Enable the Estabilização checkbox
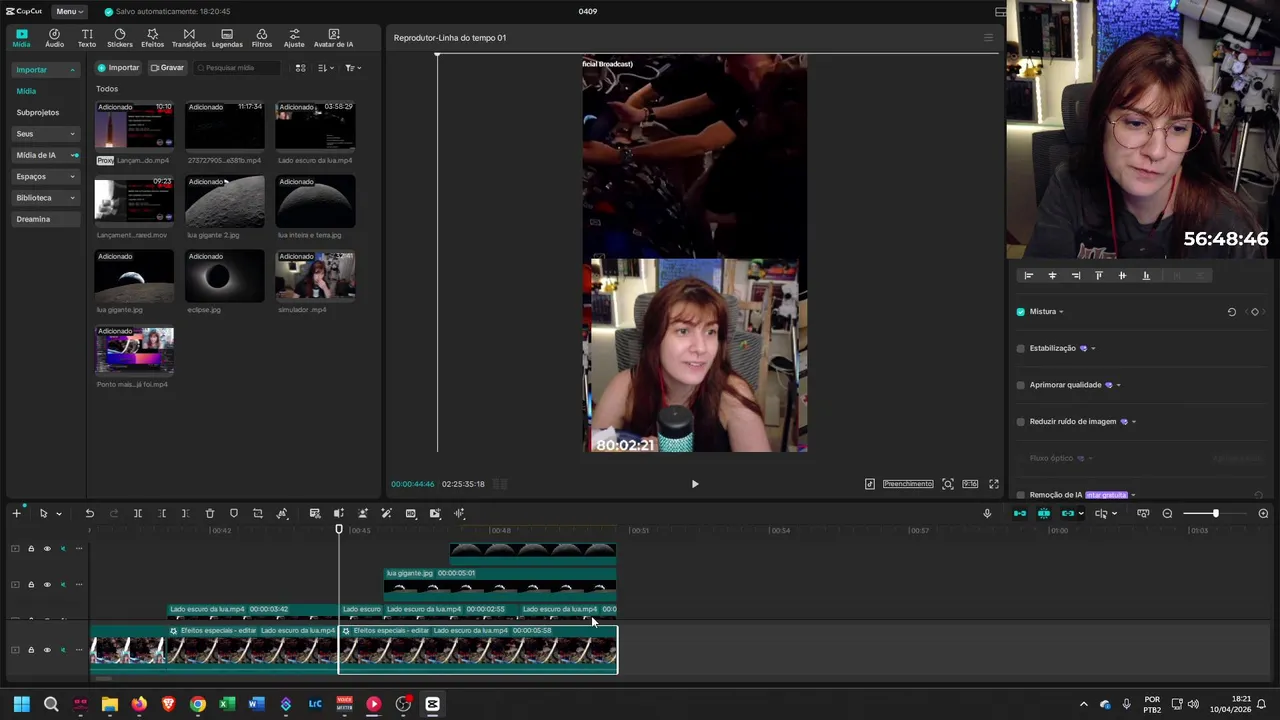This screenshot has height=720, width=1280. (x=1021, y=348)
